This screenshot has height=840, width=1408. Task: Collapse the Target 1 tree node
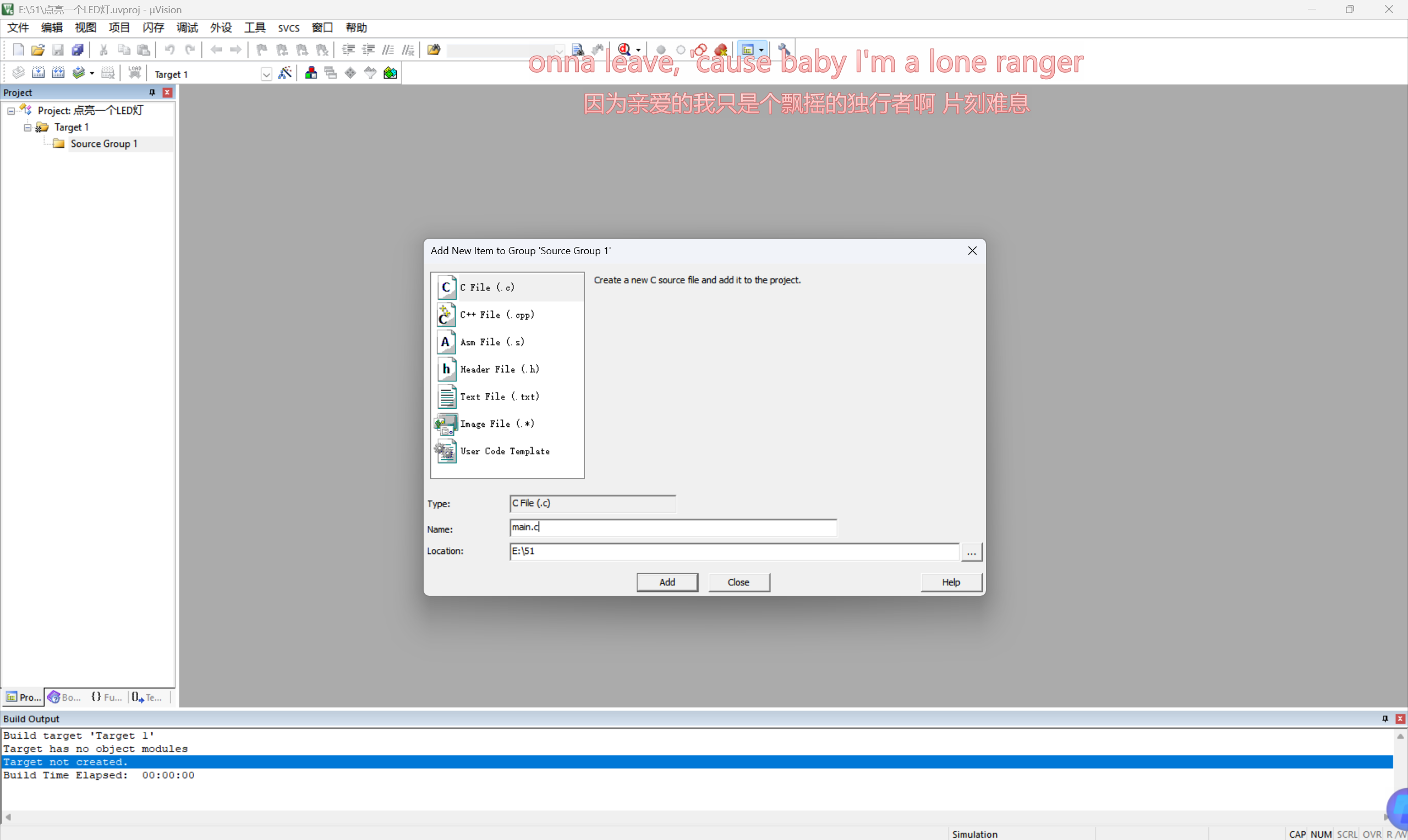27,128
